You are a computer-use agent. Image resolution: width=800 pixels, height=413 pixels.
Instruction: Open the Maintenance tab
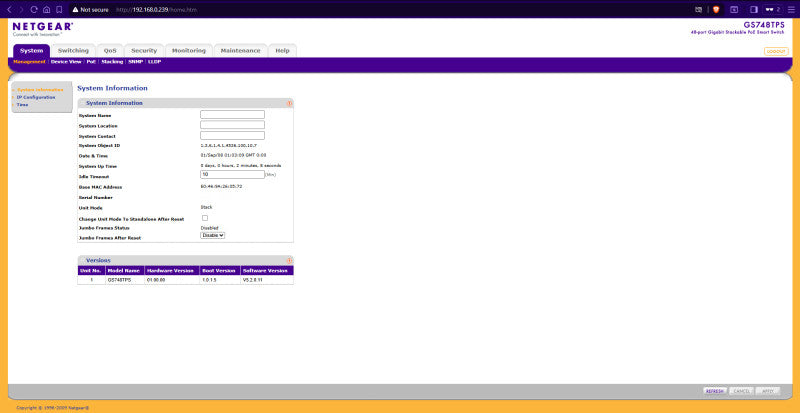click(x=240, y=51)
